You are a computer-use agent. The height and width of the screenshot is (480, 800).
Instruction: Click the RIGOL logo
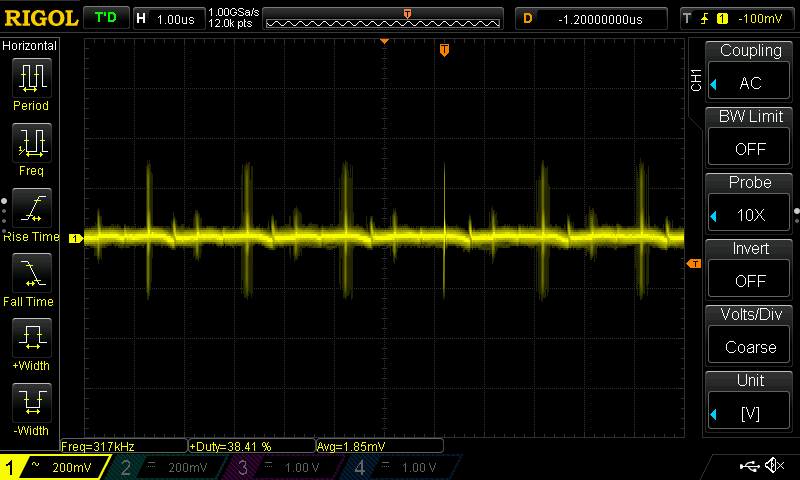(41, 18)
